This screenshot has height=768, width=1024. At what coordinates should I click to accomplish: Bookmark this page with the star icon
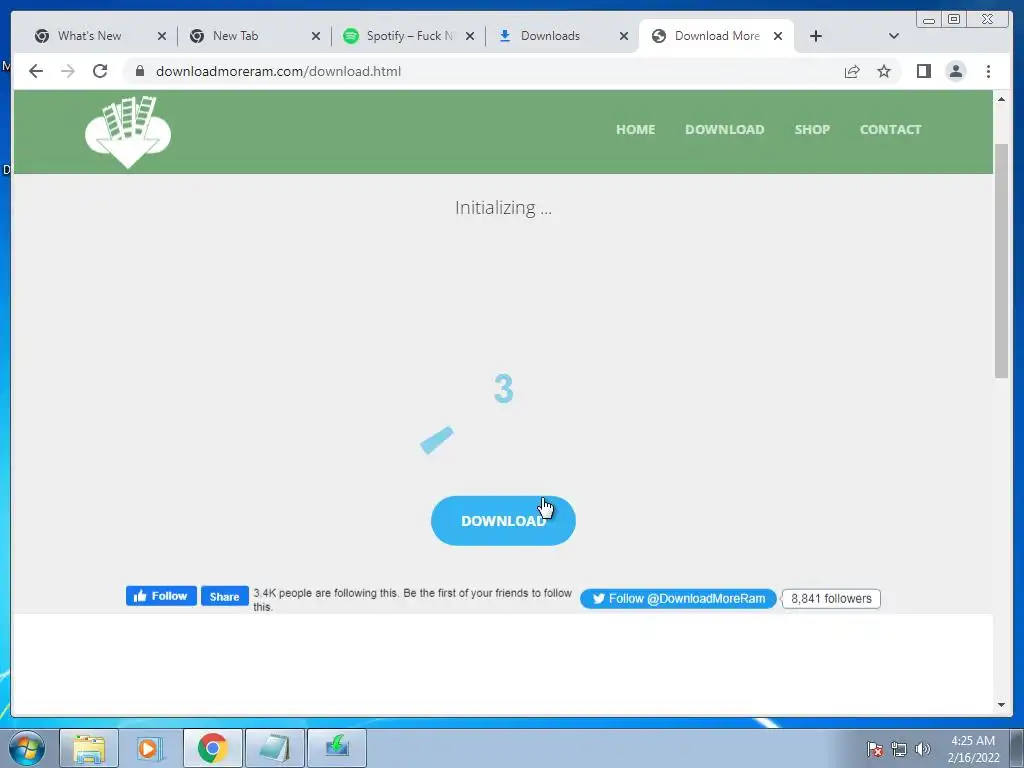click(x=884, y=71)
